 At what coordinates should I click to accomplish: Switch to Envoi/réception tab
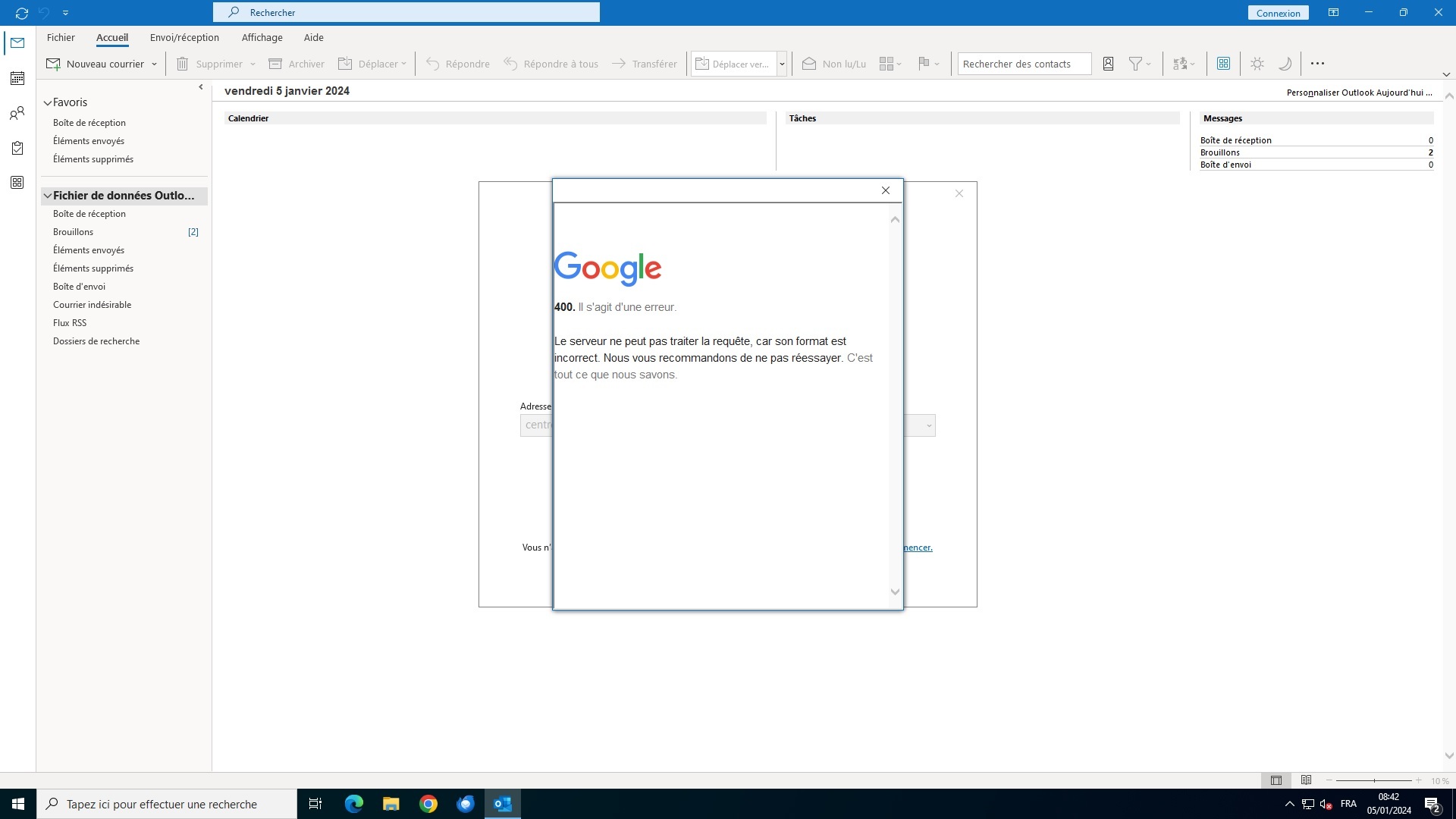point(184,37)
